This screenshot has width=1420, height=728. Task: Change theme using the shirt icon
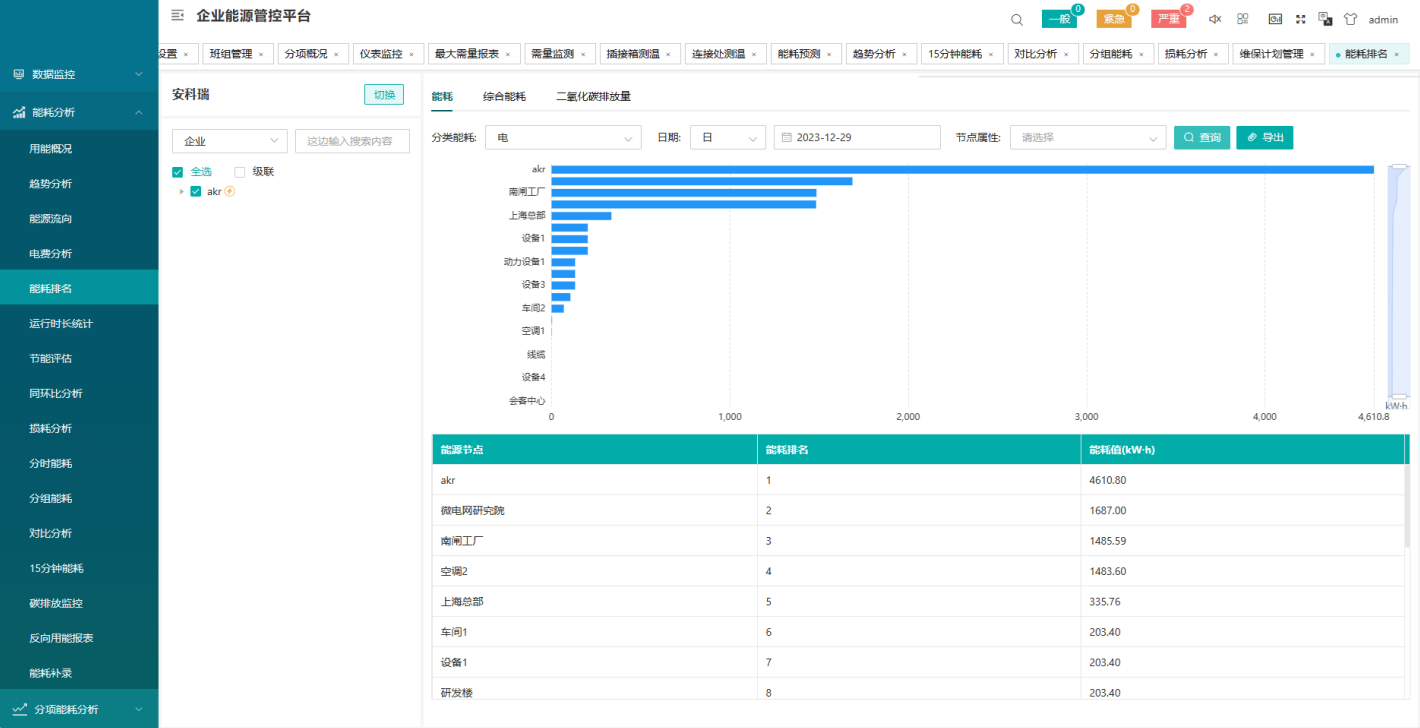(x=1351, y=19)
